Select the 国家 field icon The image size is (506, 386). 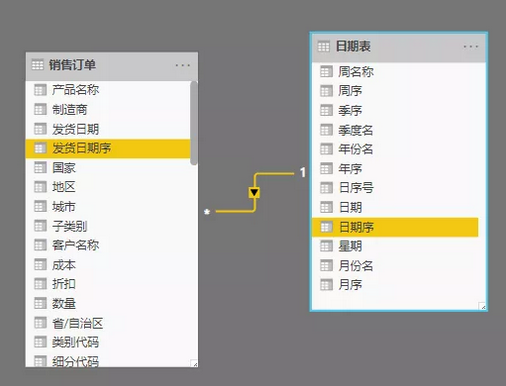pos(40,168)
